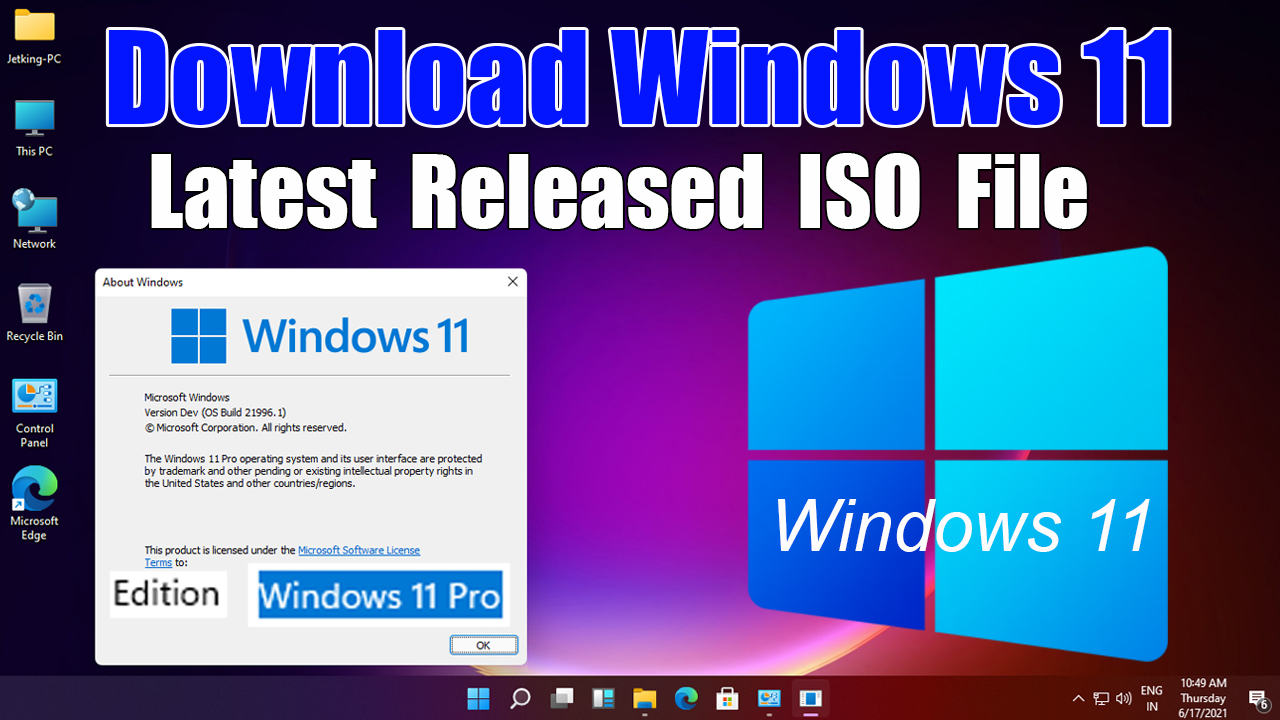Viewport: 1280px width, 720px height.
Task: Open This PC desktop icon
Action: (34, 128)
